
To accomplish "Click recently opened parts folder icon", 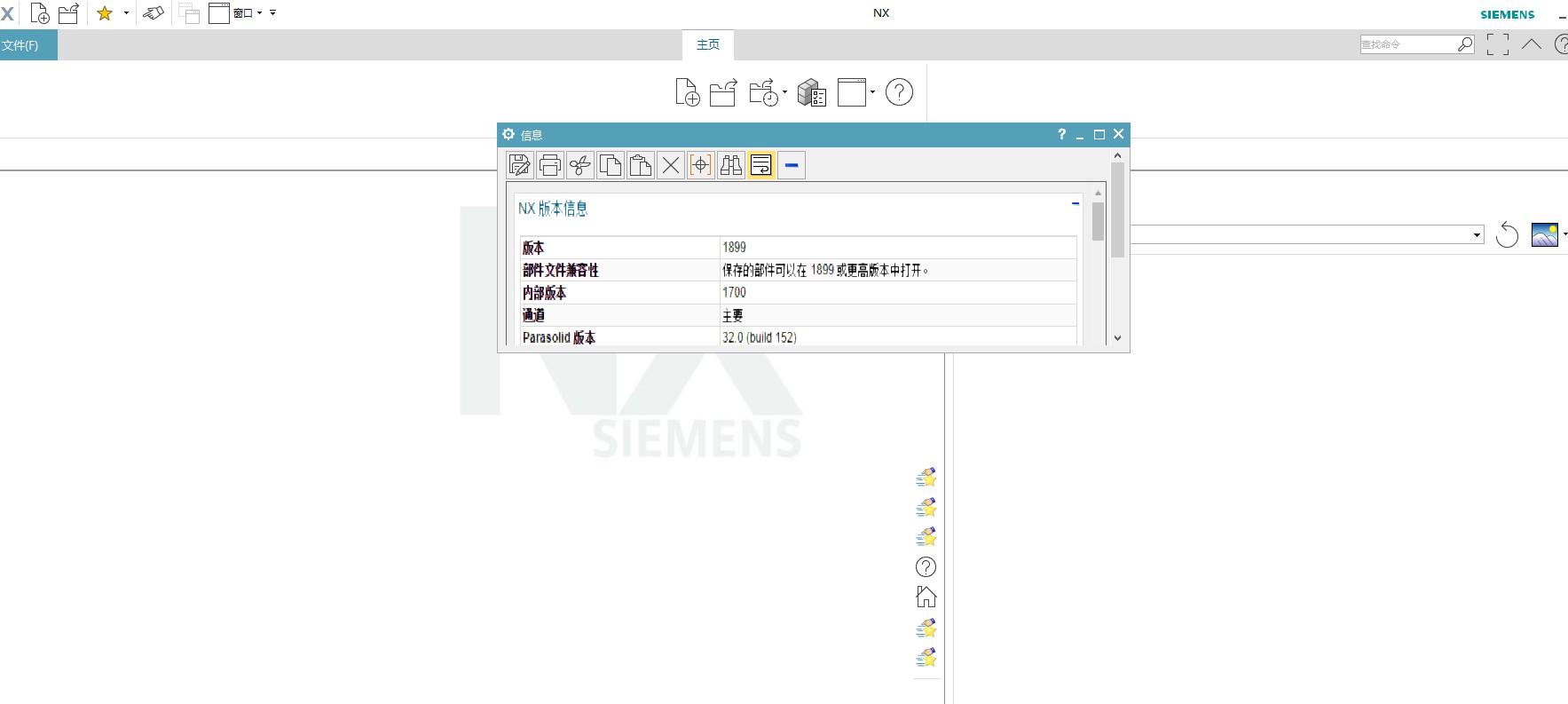I will [x=764, y=92].
